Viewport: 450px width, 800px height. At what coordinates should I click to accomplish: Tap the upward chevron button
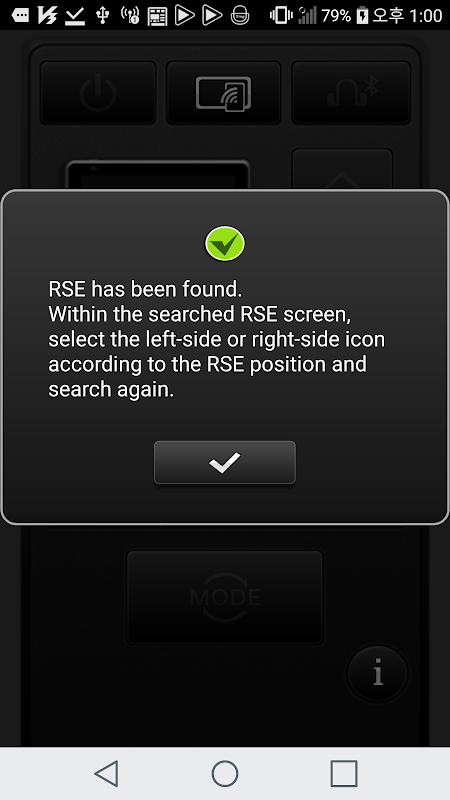[x=342, y=169]
